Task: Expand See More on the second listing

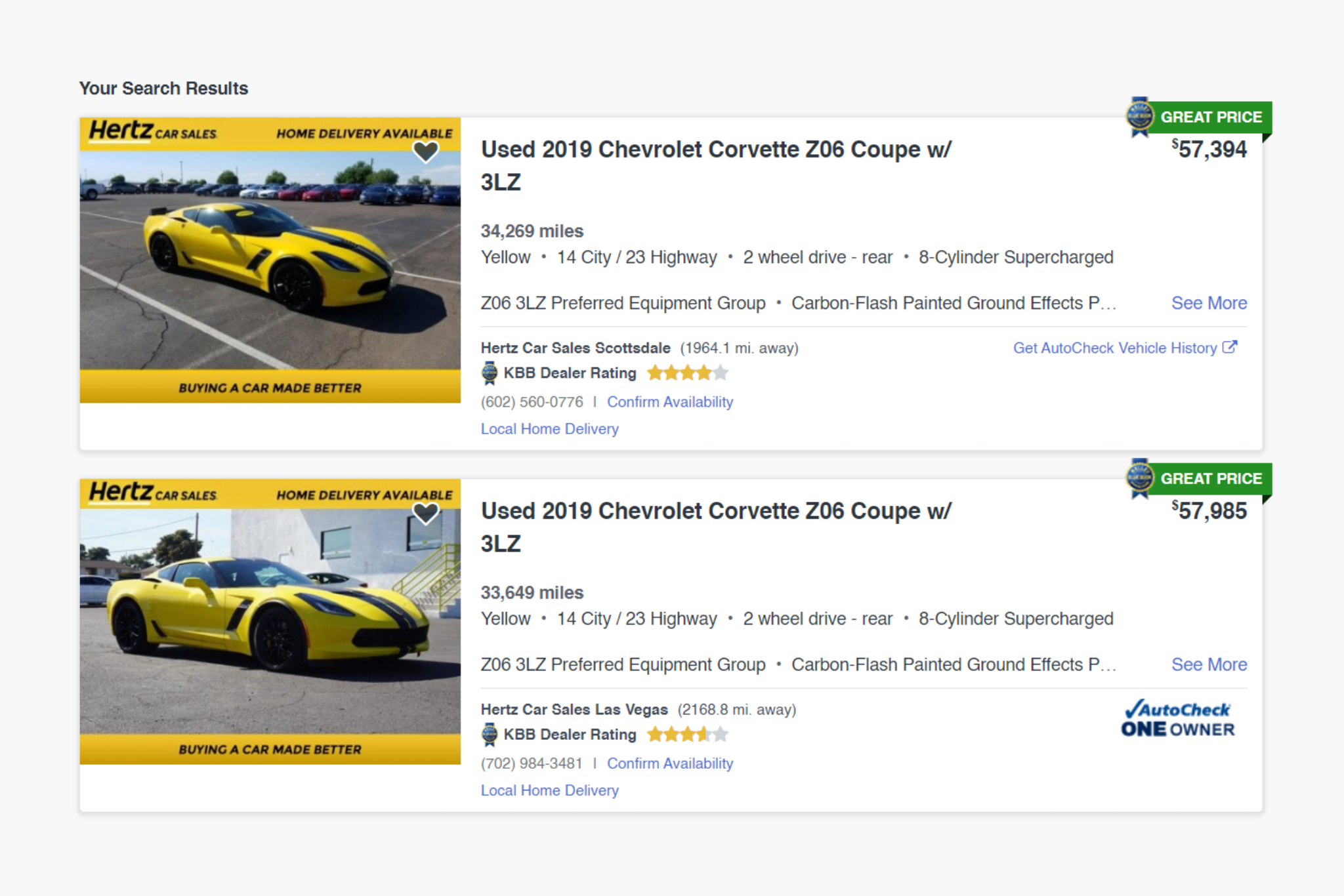Action: (1209, 664)
